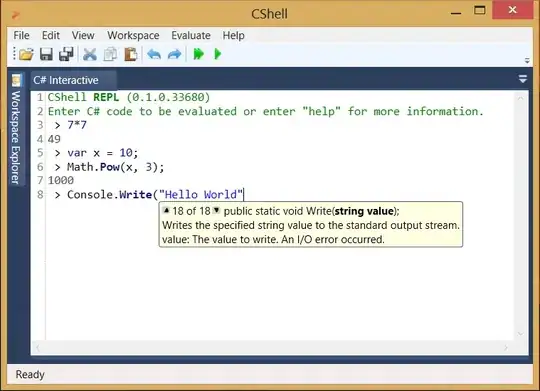Click the result "1000" line
The width and height of the screenshot is (540, 391).
tap(61, 181)
